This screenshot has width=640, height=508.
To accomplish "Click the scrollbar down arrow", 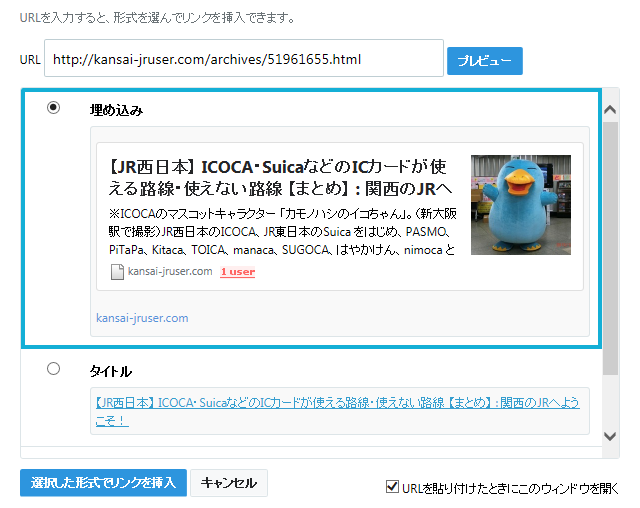I will coord(610,436).
